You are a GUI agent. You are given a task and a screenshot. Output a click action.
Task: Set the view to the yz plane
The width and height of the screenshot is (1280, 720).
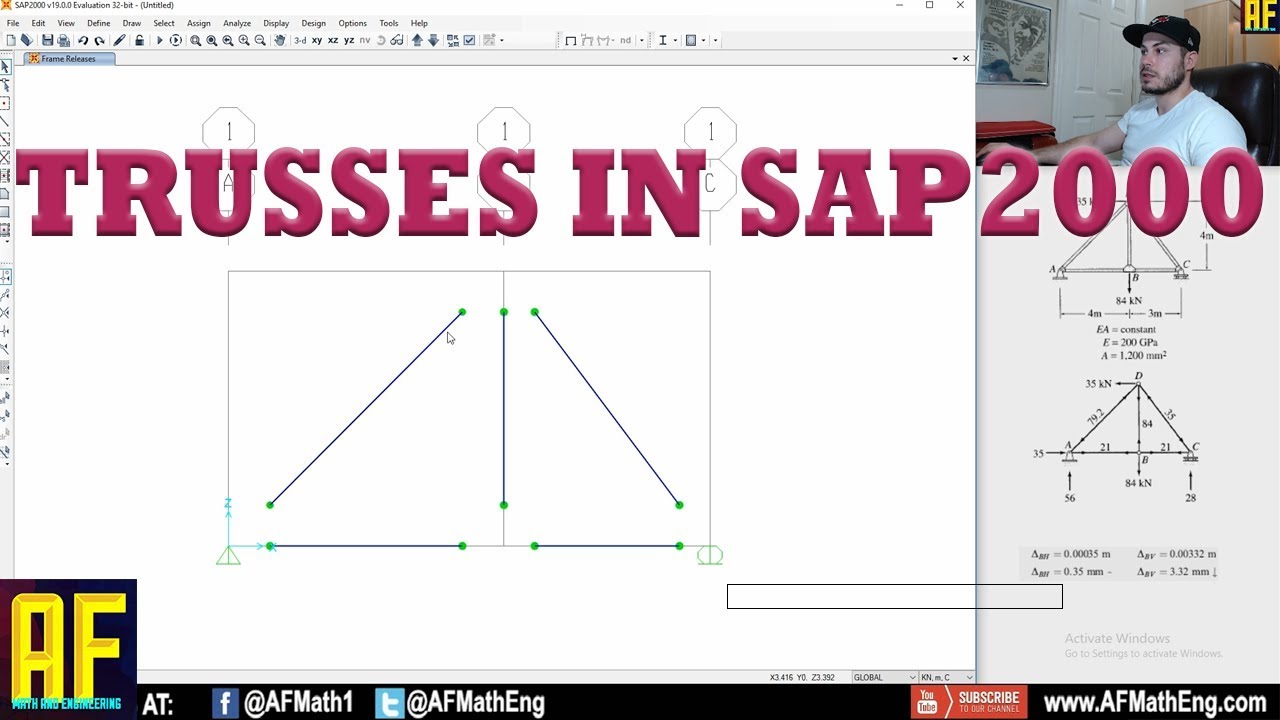point(349,40)
